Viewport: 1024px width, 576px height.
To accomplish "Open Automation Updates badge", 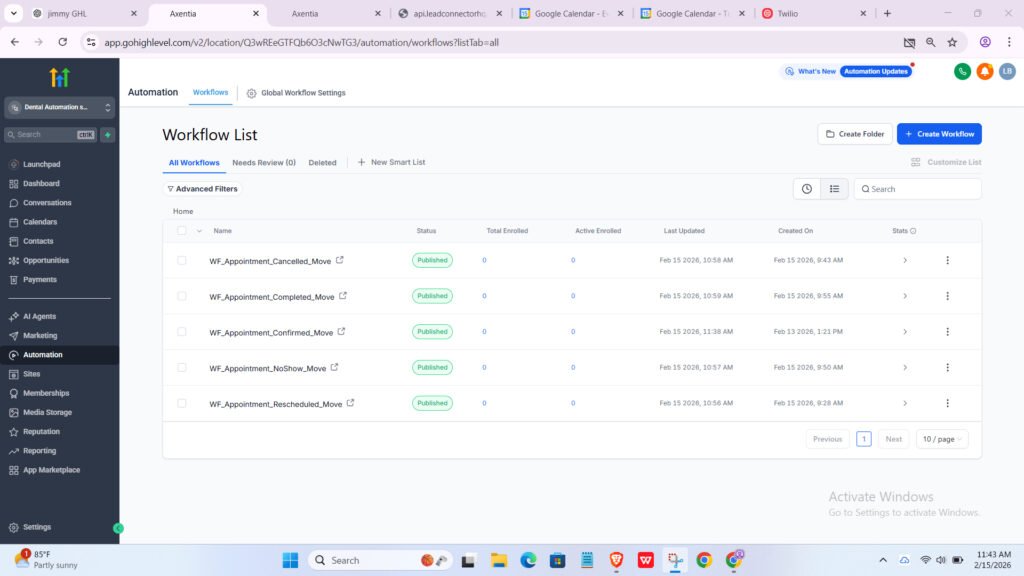I will pos(875,71).
